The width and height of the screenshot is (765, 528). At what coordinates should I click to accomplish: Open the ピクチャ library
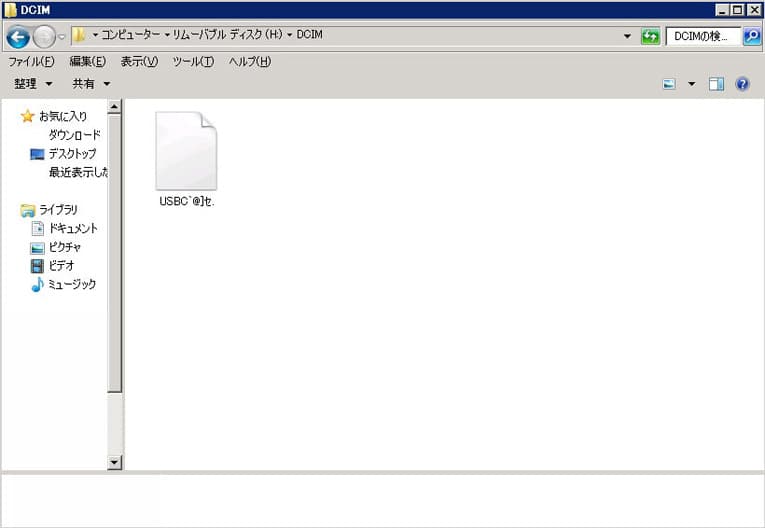tap(65, 247)
